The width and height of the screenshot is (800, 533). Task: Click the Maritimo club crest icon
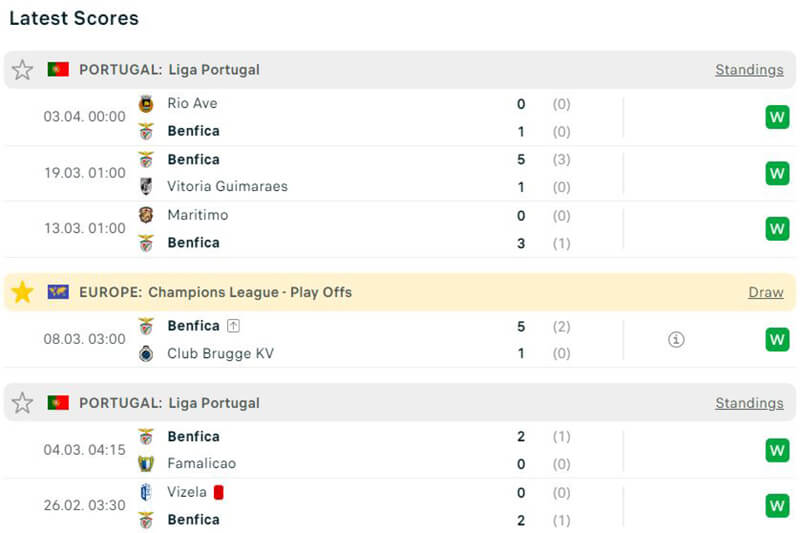(x=146, y=215)
